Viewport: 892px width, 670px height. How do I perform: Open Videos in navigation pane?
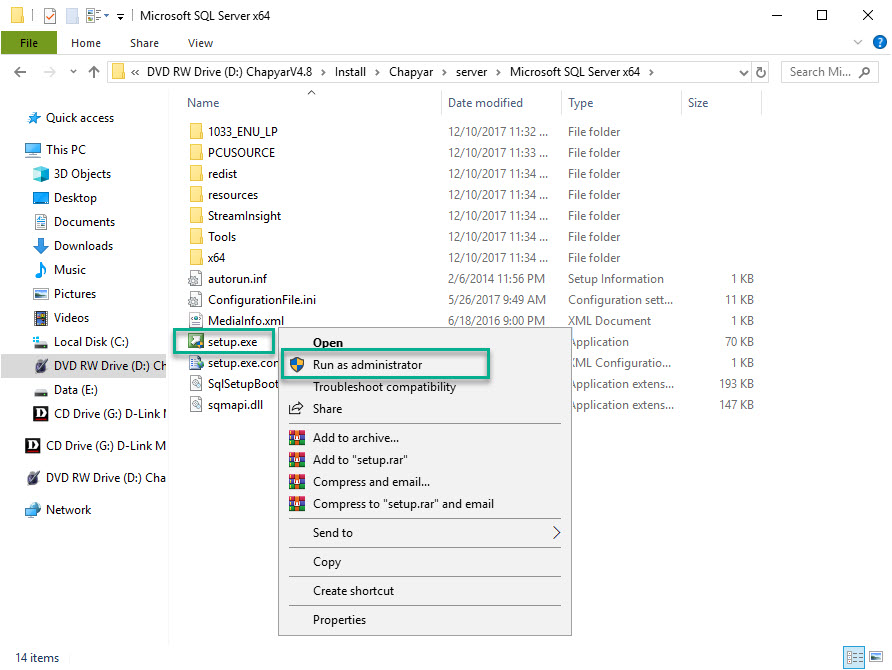tap(72, 318)
